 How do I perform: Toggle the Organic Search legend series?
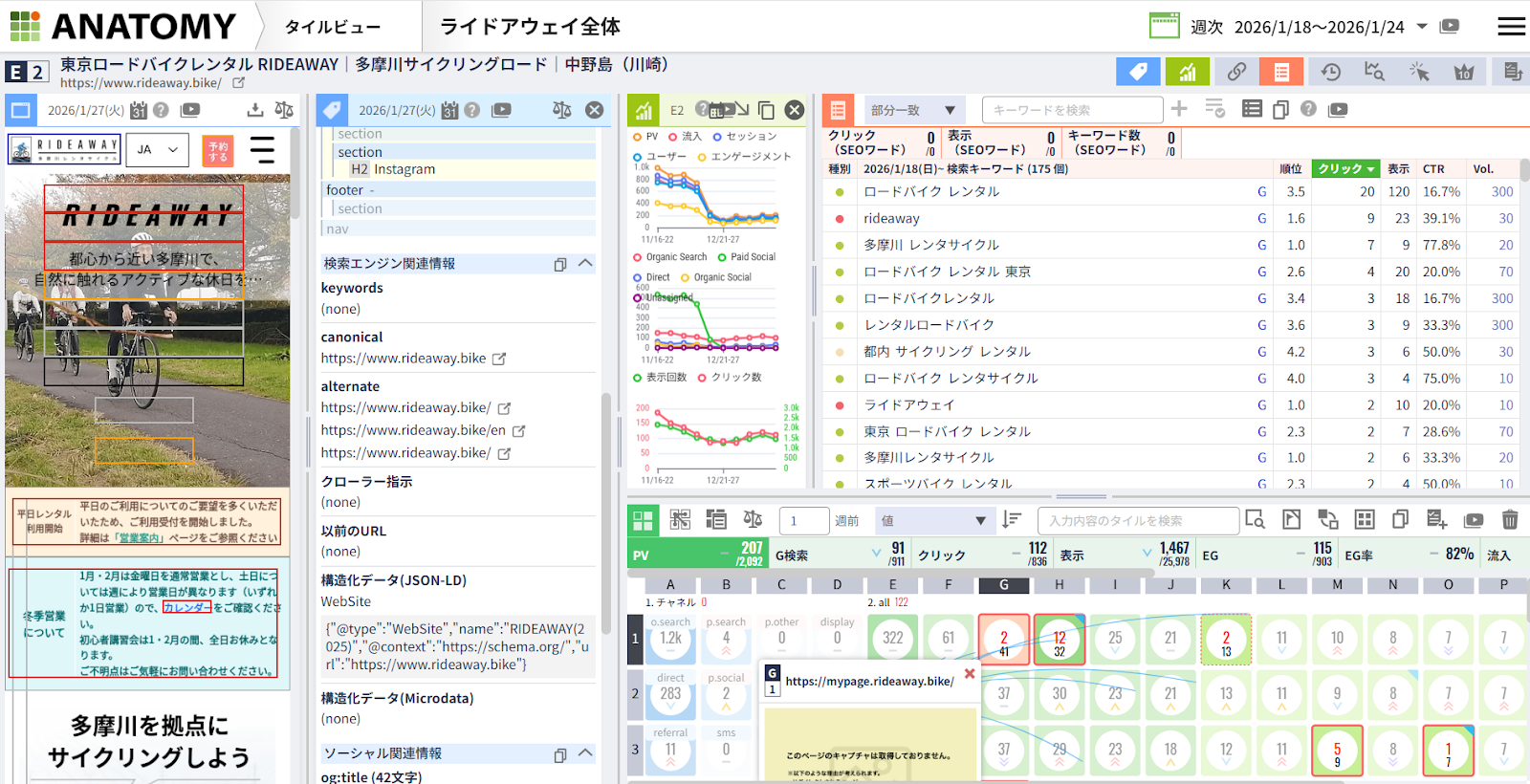tap(670, 257)
